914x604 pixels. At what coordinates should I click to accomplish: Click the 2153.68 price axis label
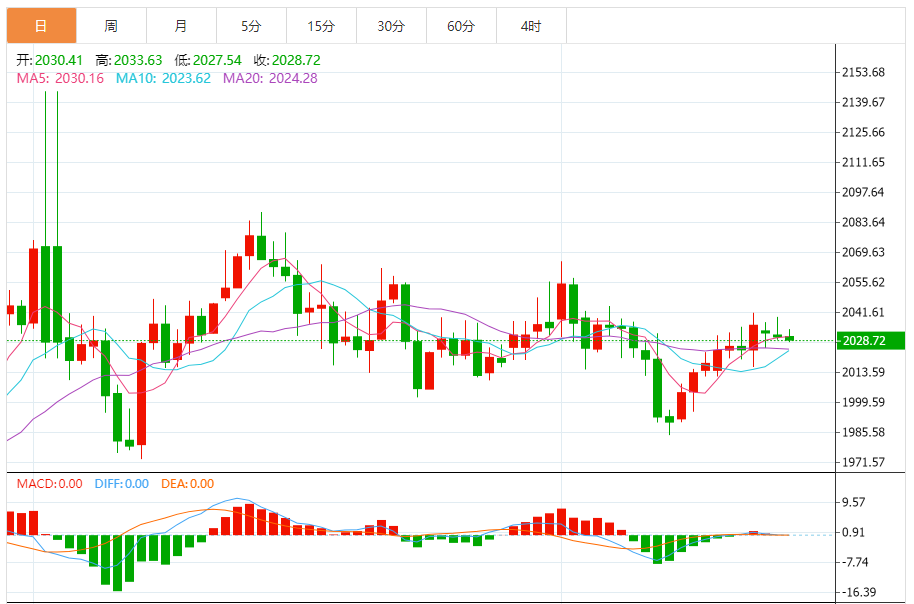coord(863,72)
